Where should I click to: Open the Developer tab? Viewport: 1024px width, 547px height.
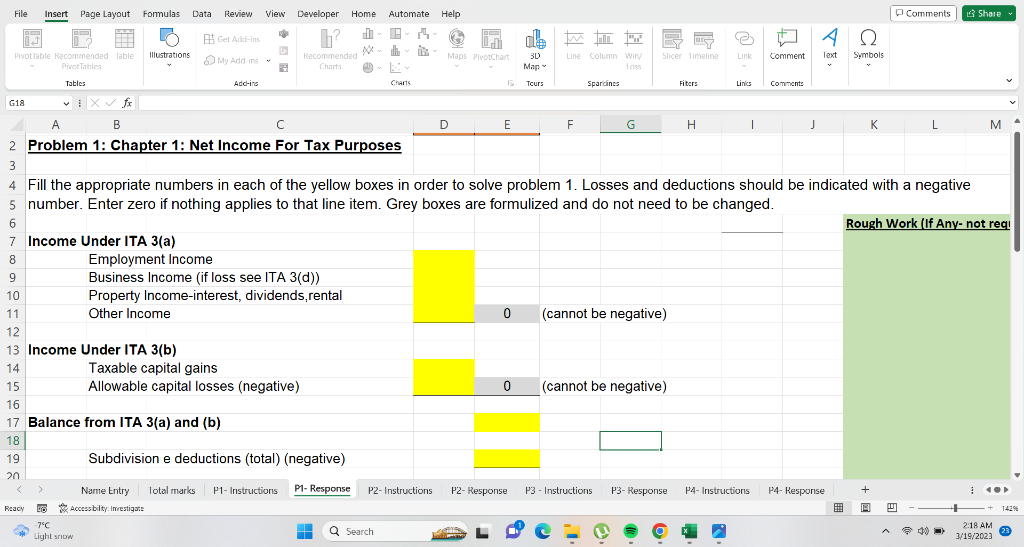tap(318, 14)
